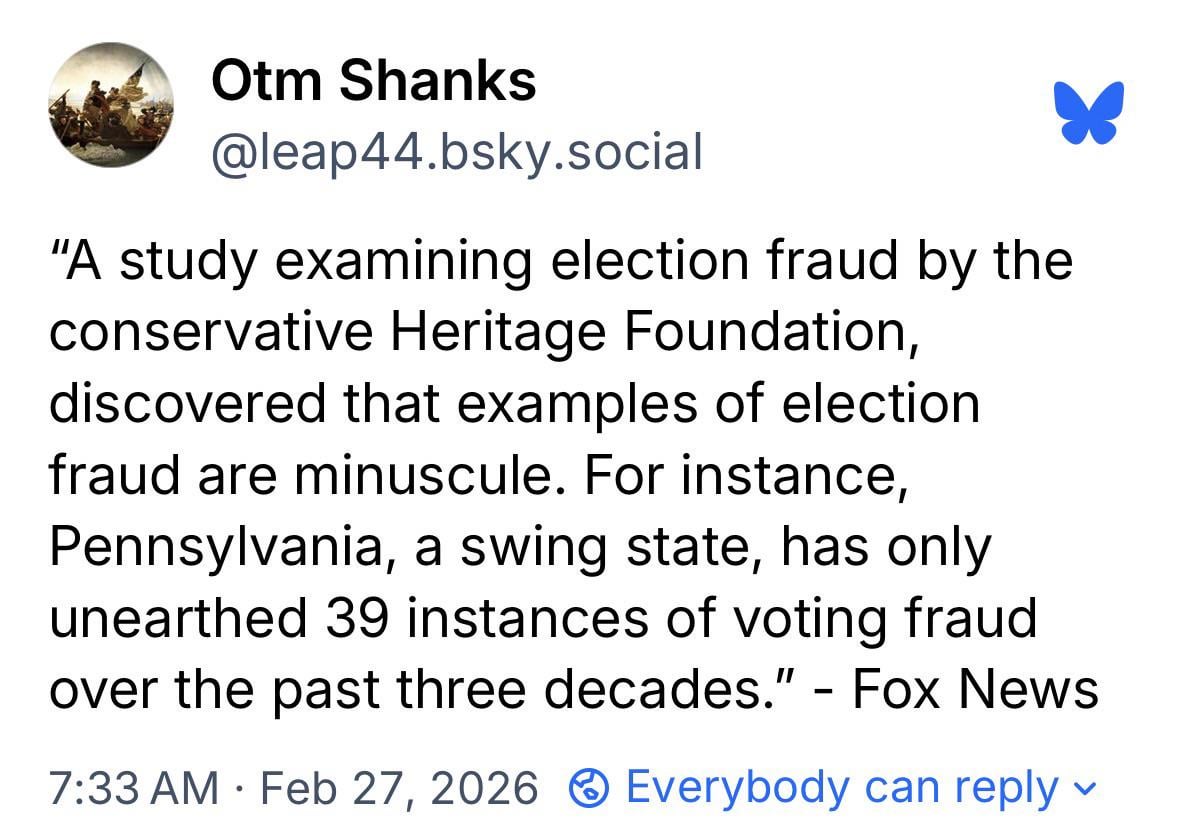Click the Feb 27, 2026 date
This screenshot has height=826, width=1179.
coord(399,789)
